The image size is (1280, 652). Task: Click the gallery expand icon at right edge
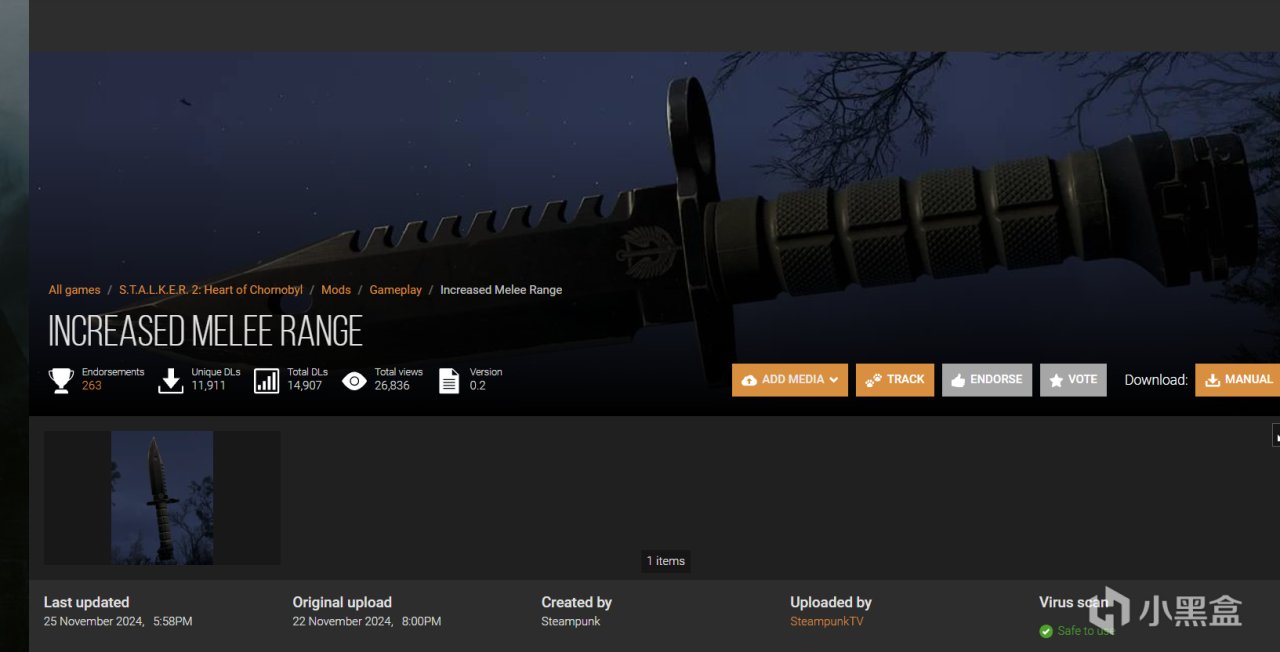(1276, 435)
